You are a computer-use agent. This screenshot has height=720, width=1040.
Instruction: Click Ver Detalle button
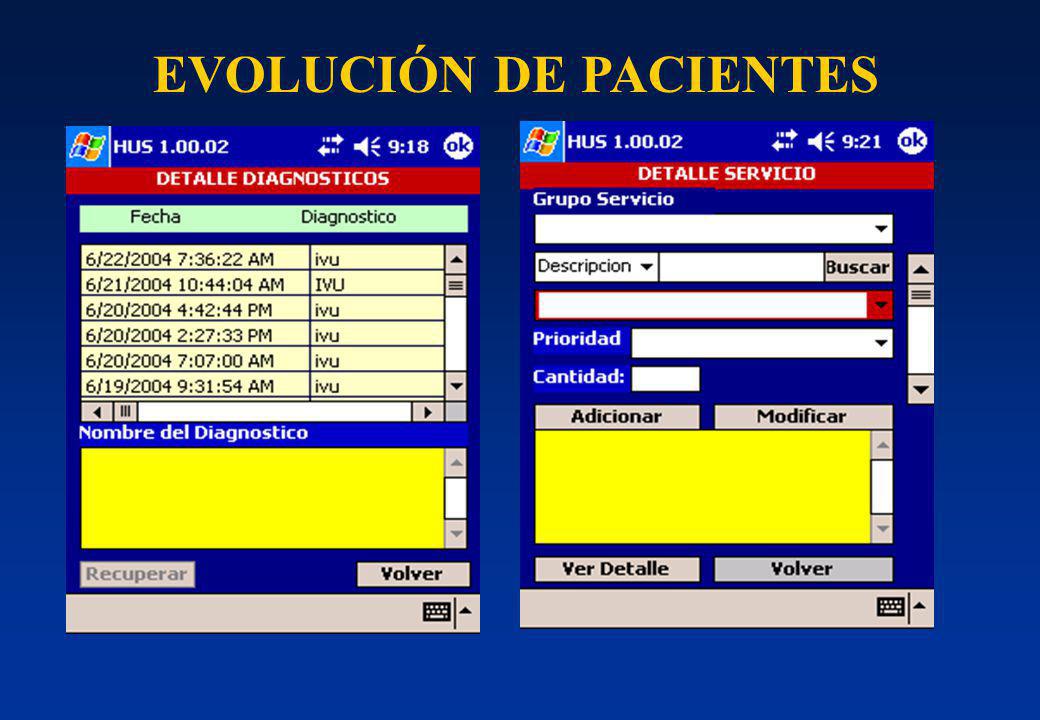tap(617, 569)
